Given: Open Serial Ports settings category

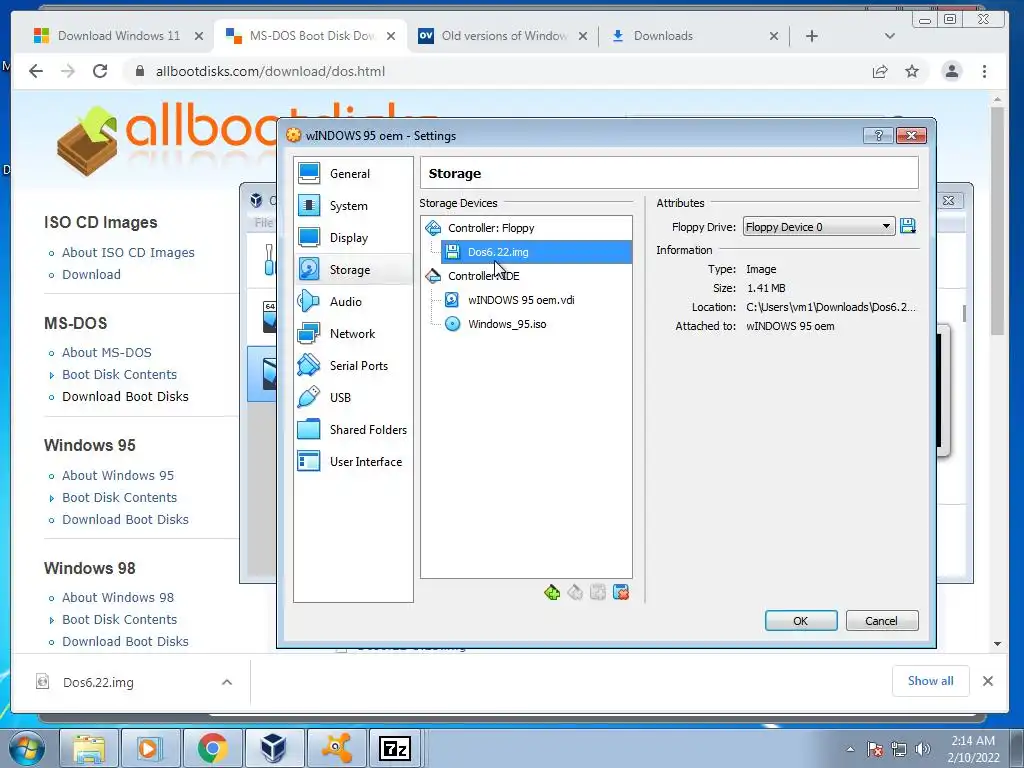Looking at the screenshot, I should coord(353,366).
